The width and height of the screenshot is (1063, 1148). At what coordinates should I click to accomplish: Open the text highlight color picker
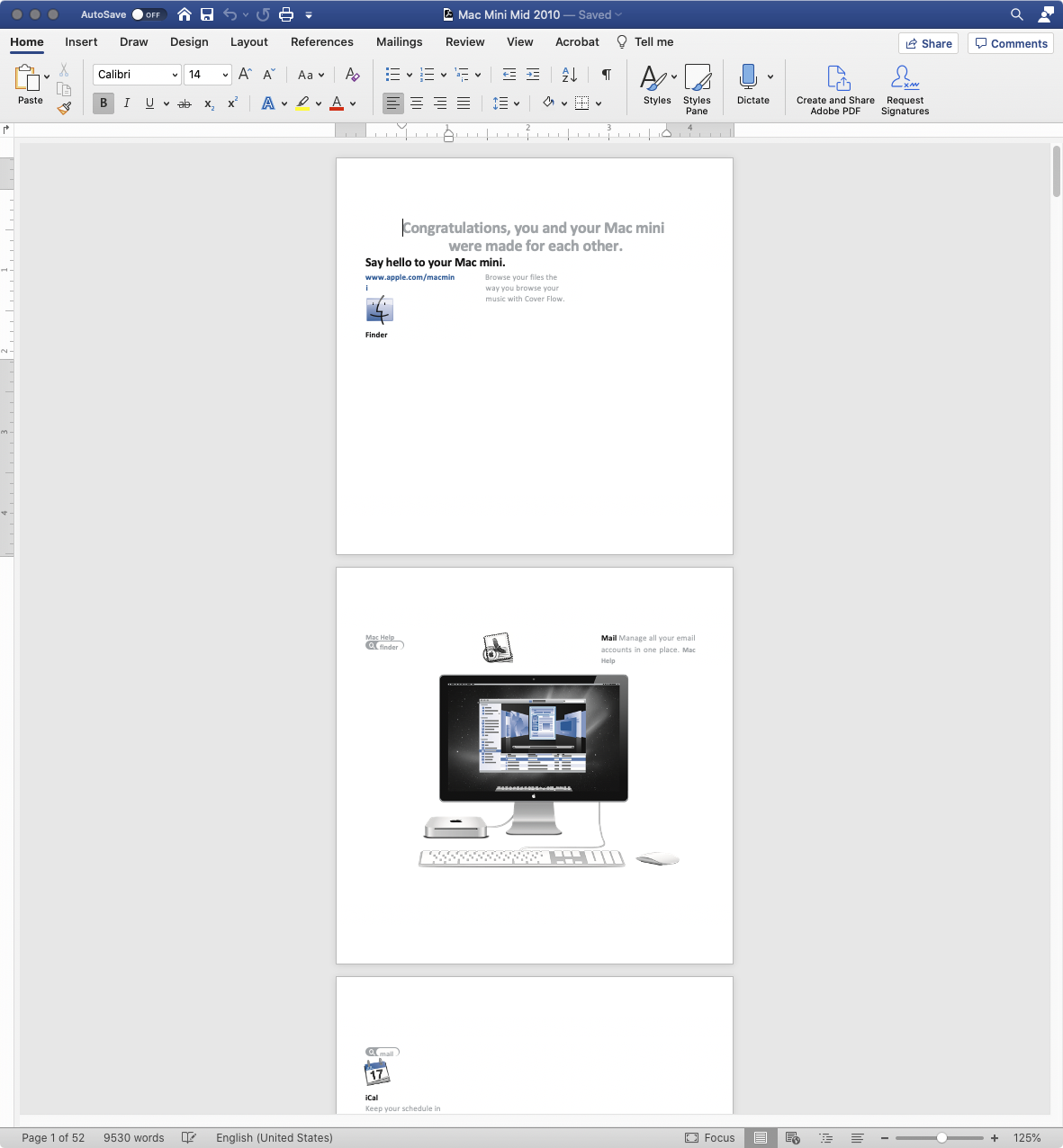pyautogui.click(x=319, y=103)
